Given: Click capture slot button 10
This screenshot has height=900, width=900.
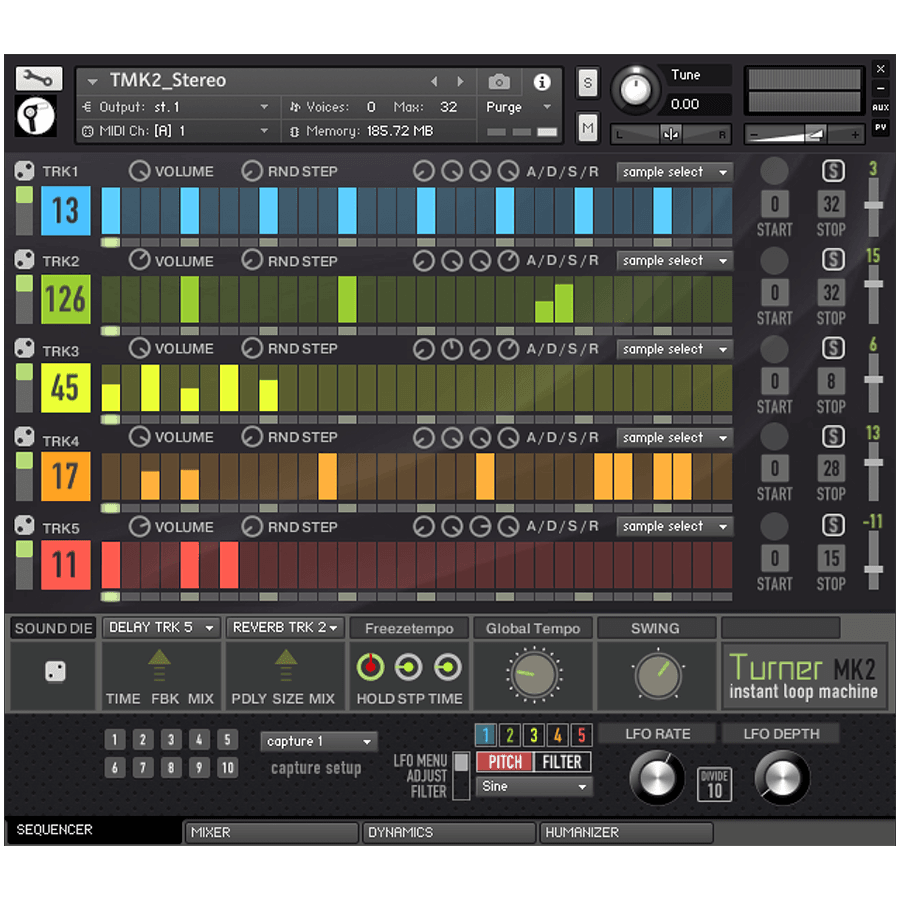Looking at the screenshot, I should [227, 767].
